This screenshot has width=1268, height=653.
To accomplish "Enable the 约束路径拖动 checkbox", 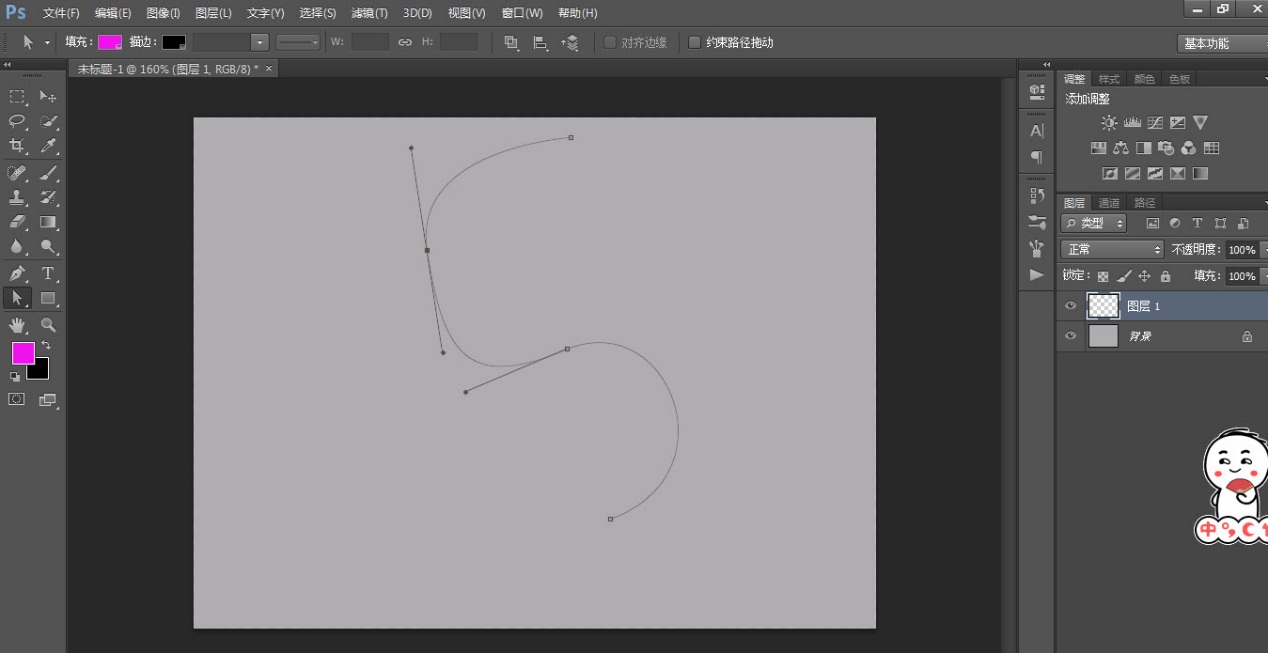I will tap(695, 42).
